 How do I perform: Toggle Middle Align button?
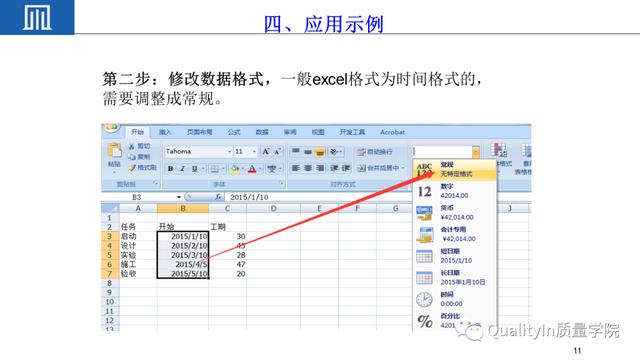pos(308,152)
